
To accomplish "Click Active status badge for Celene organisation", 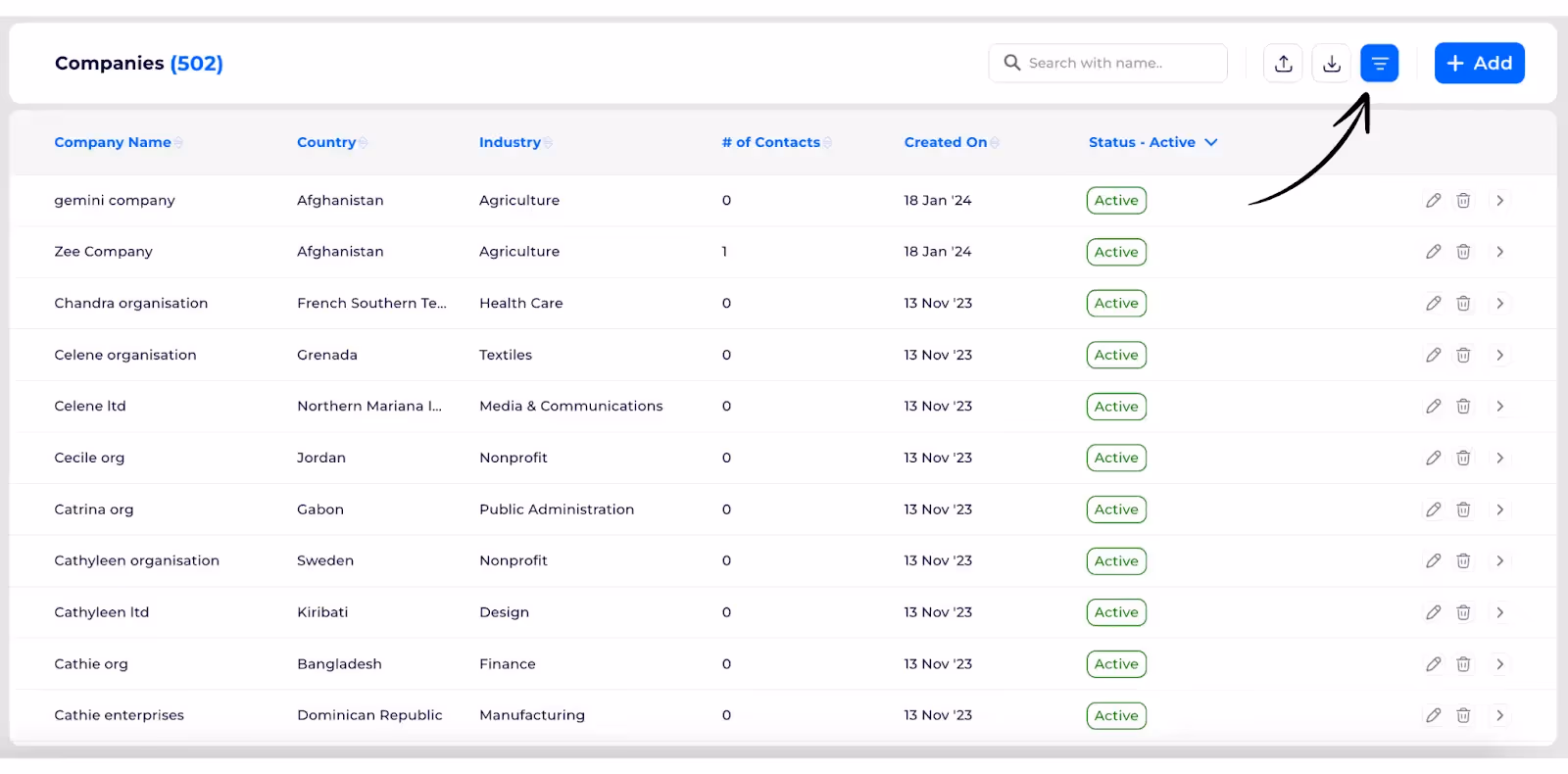I will coord(1116,355).
